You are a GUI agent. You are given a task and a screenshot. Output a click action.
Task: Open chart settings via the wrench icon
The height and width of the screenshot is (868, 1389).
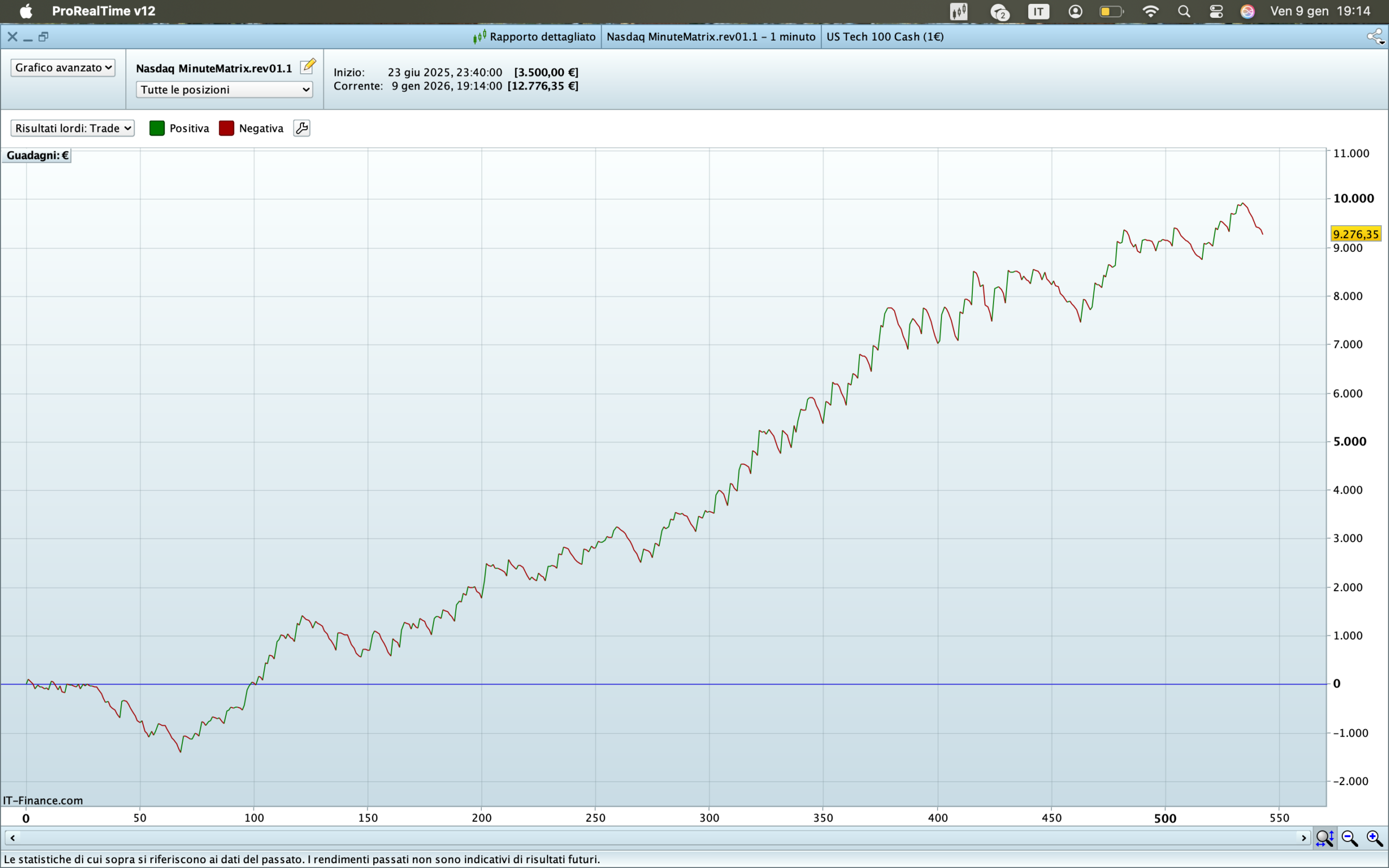(302, 128)
